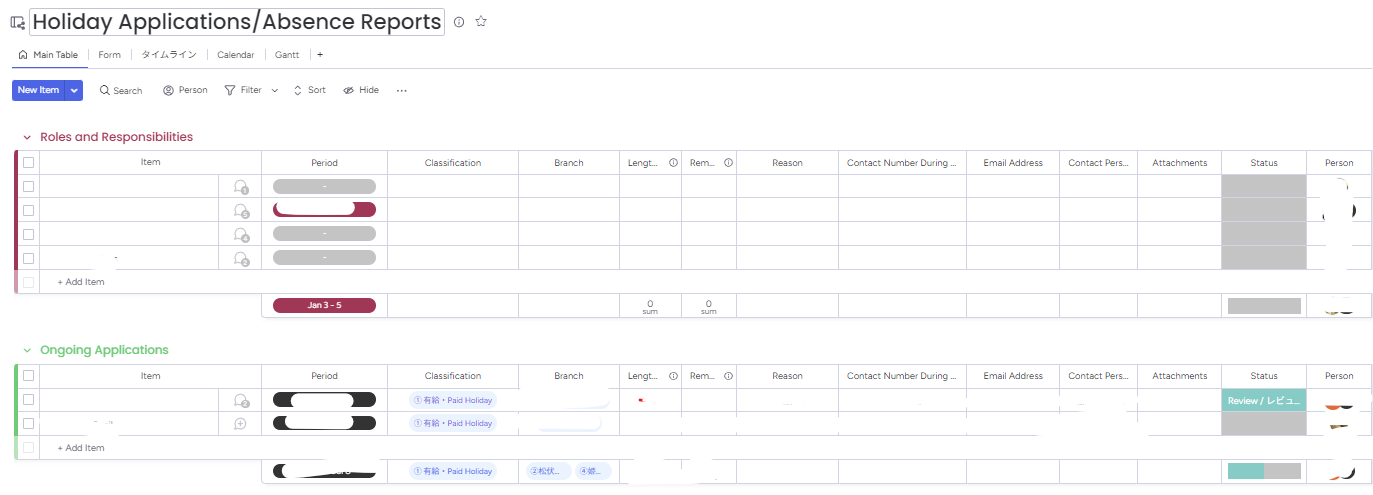Open updates bubble showing 1 comment
The image size is (1373, 495).
241,187
